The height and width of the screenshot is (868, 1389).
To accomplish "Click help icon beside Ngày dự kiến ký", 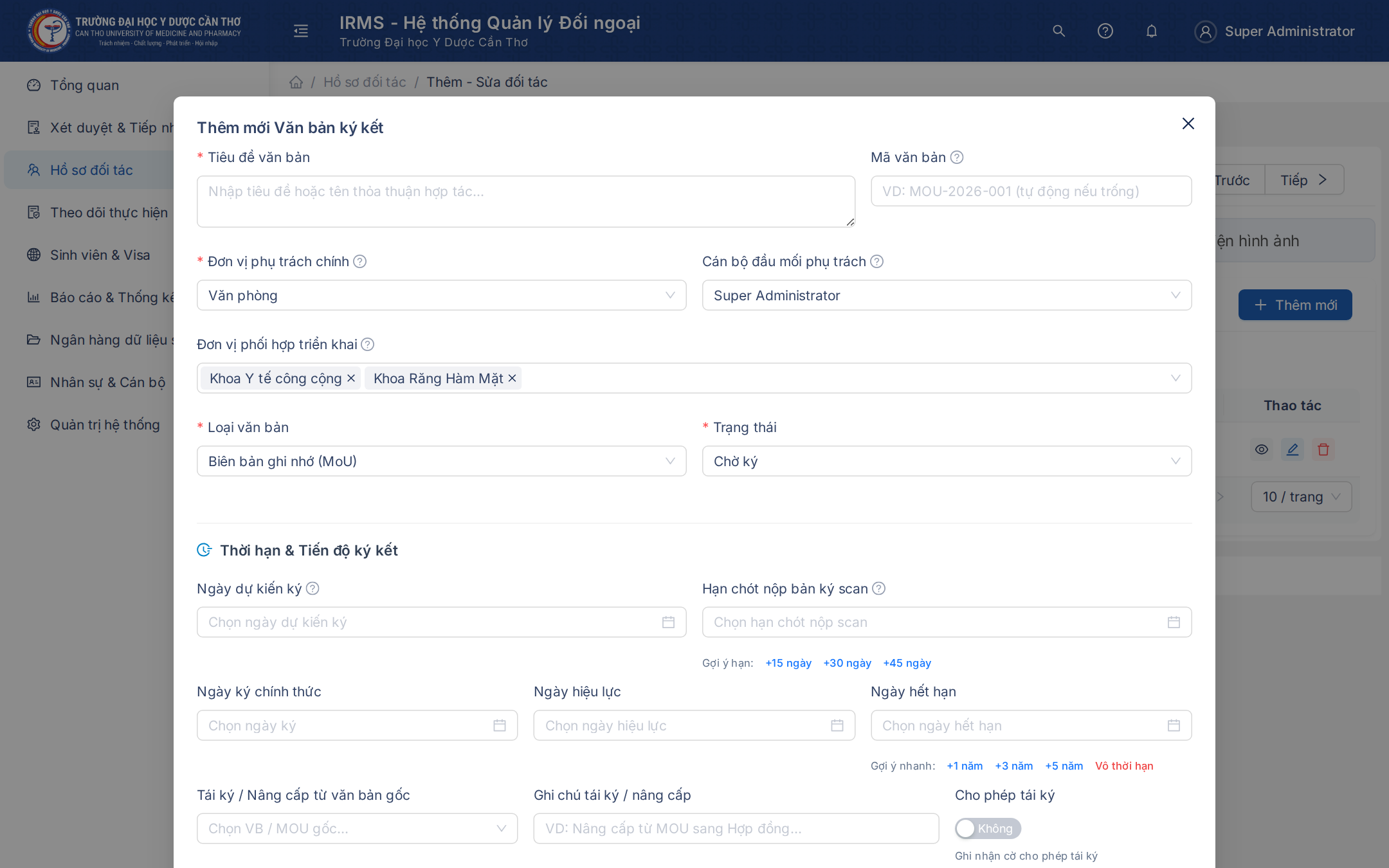I will [x=313, y=588].
